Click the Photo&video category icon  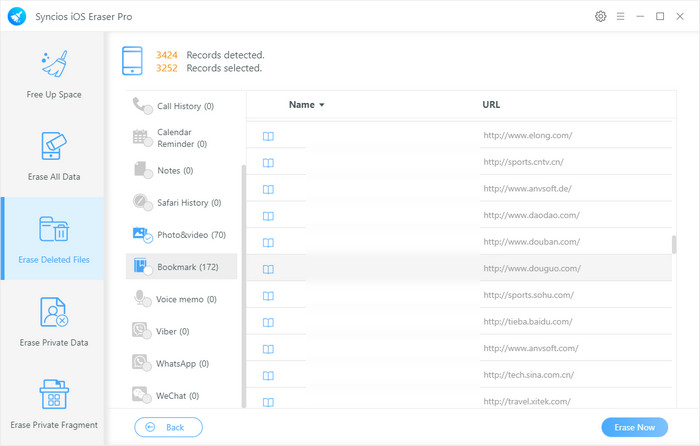point(142,234)
